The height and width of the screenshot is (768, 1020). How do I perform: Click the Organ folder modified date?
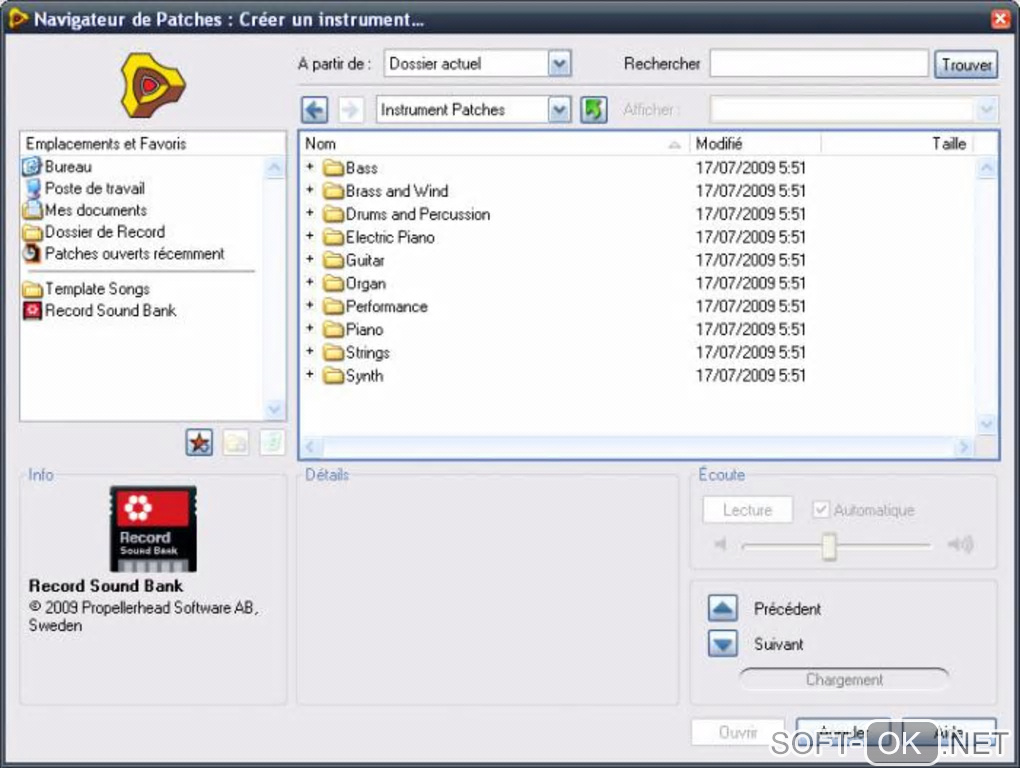750,284
